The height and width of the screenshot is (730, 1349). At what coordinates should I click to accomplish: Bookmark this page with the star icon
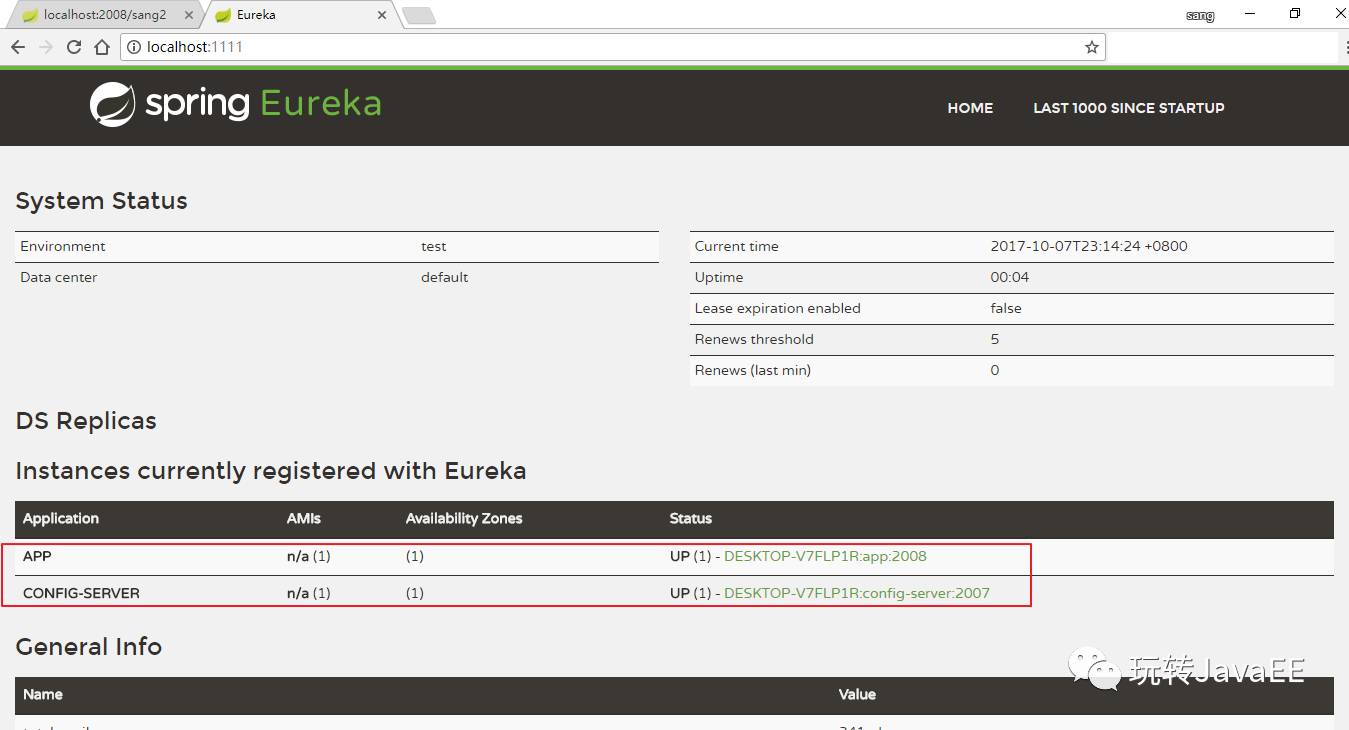pyautogui.click(x=1091, y=47)
